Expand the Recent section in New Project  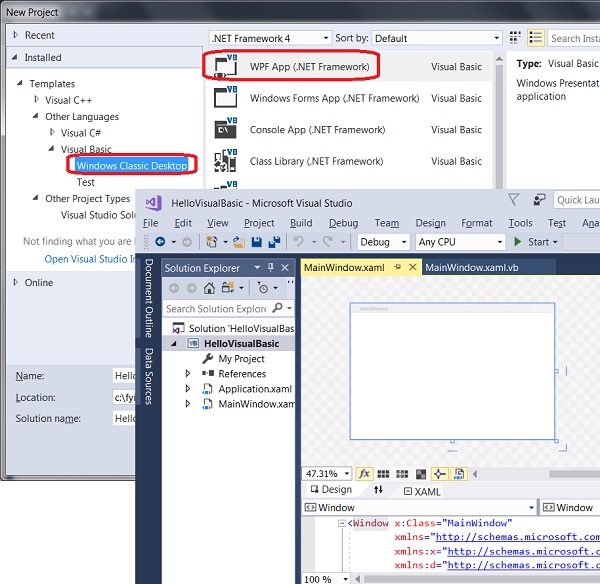(16, 35)
